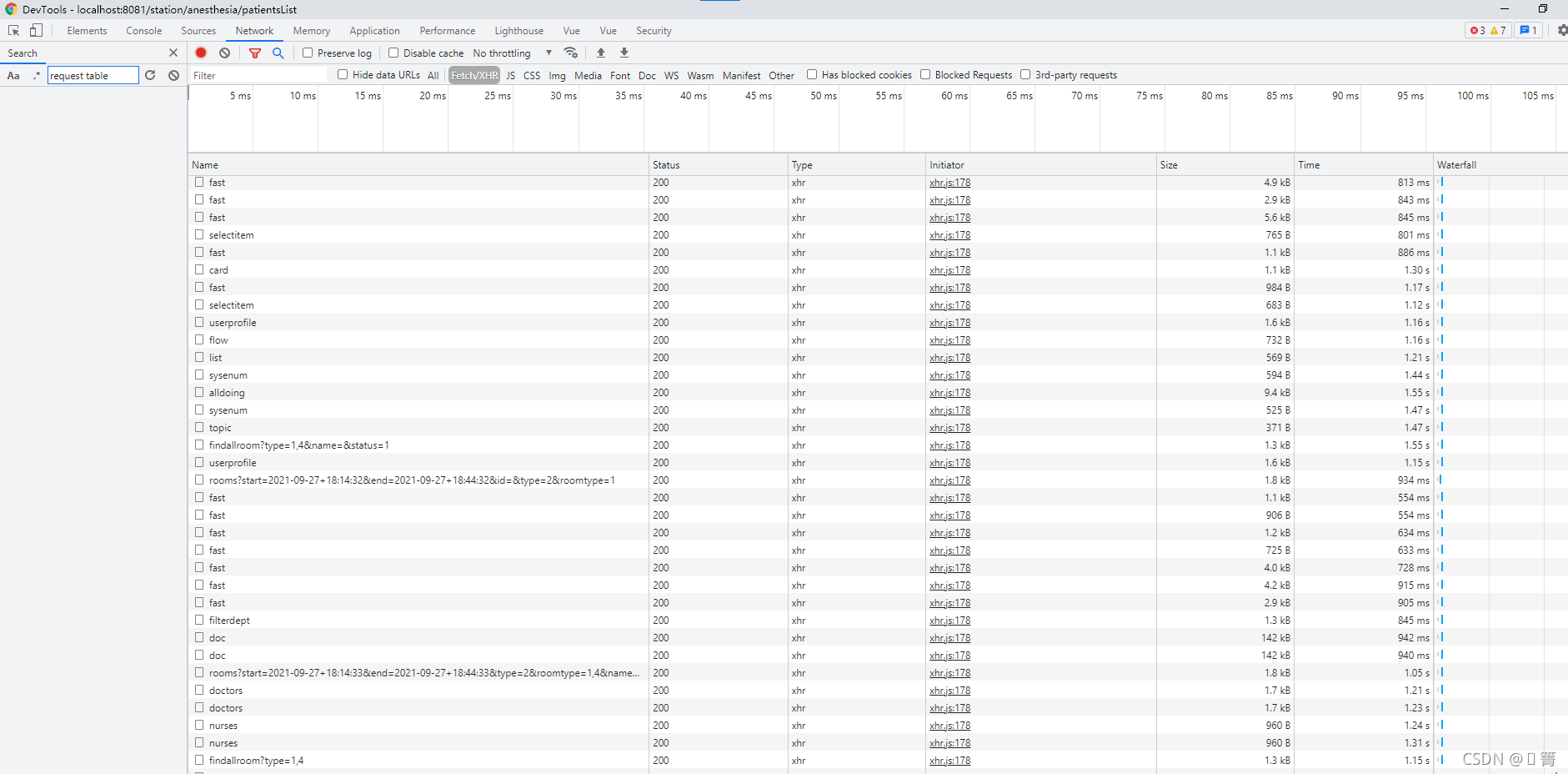The width and height of the screenshot is (1568, 774).
Task: Open the Lighthouse tab
Action: pos(518,31)
